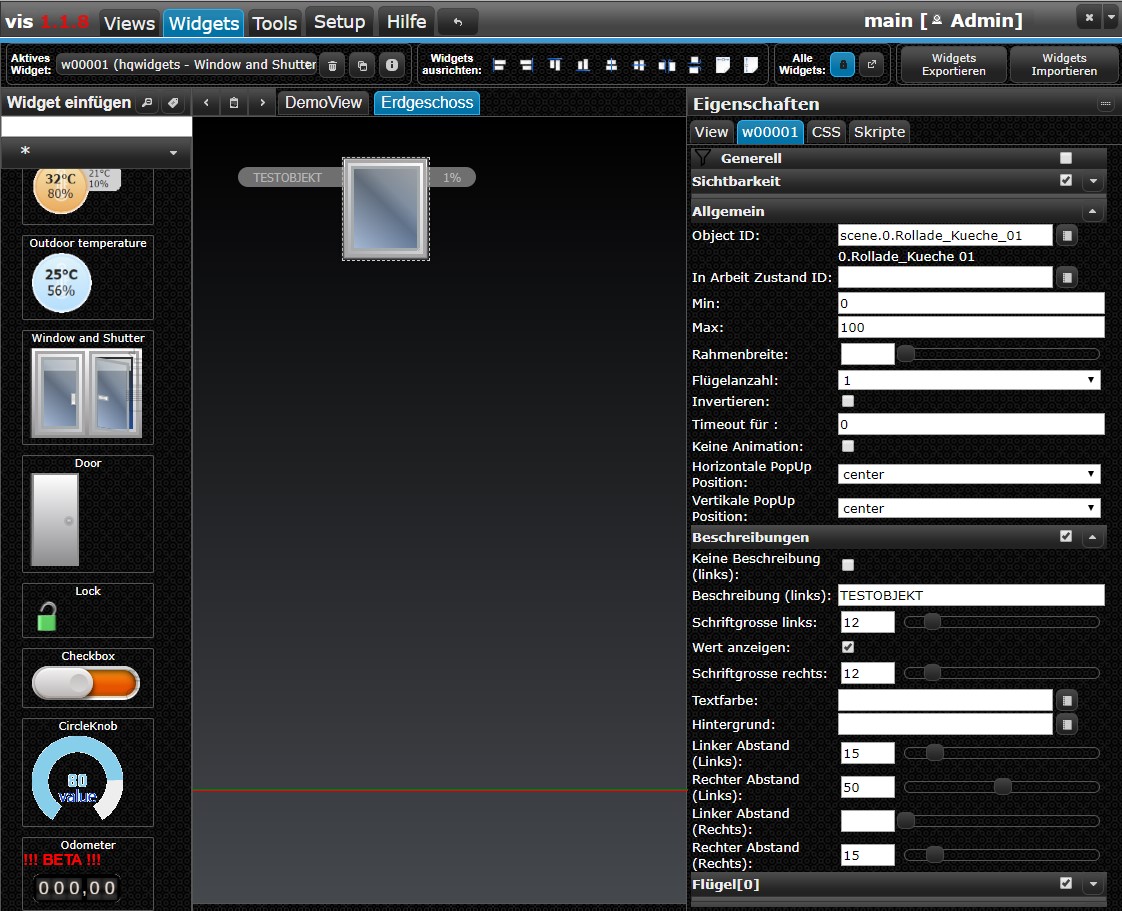1122x911 pixels.
Task: Open the Flügelanzahl dropdown
Action: (969, 380)
